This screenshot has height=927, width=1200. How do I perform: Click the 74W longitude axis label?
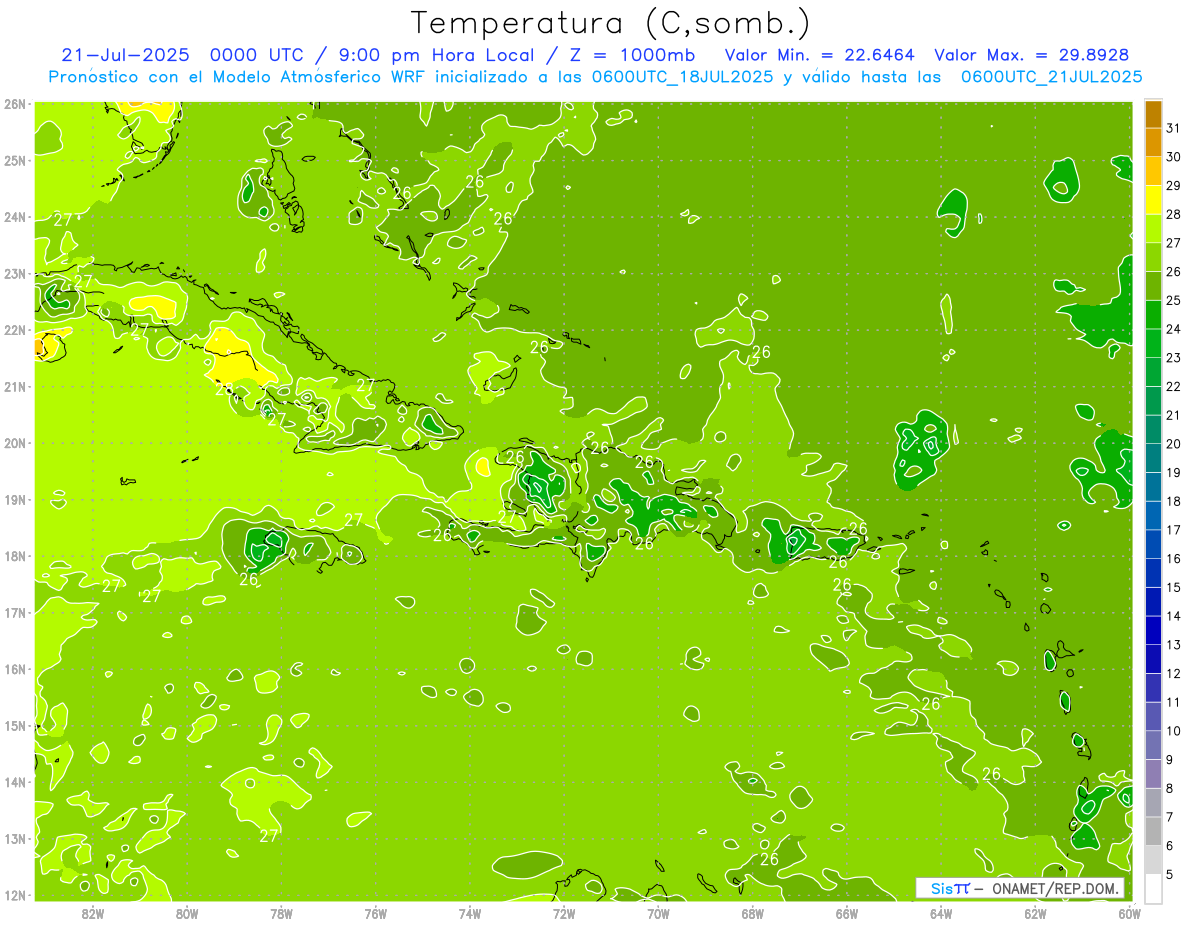point(470,913)
